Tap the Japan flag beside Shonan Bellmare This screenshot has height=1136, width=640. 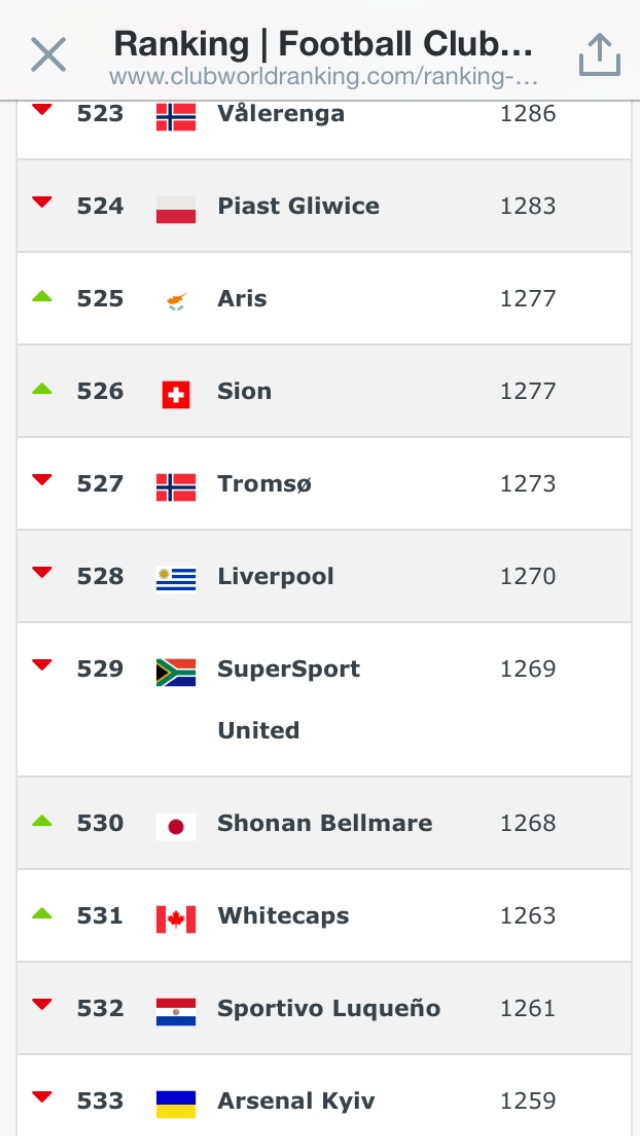[176, 826]
